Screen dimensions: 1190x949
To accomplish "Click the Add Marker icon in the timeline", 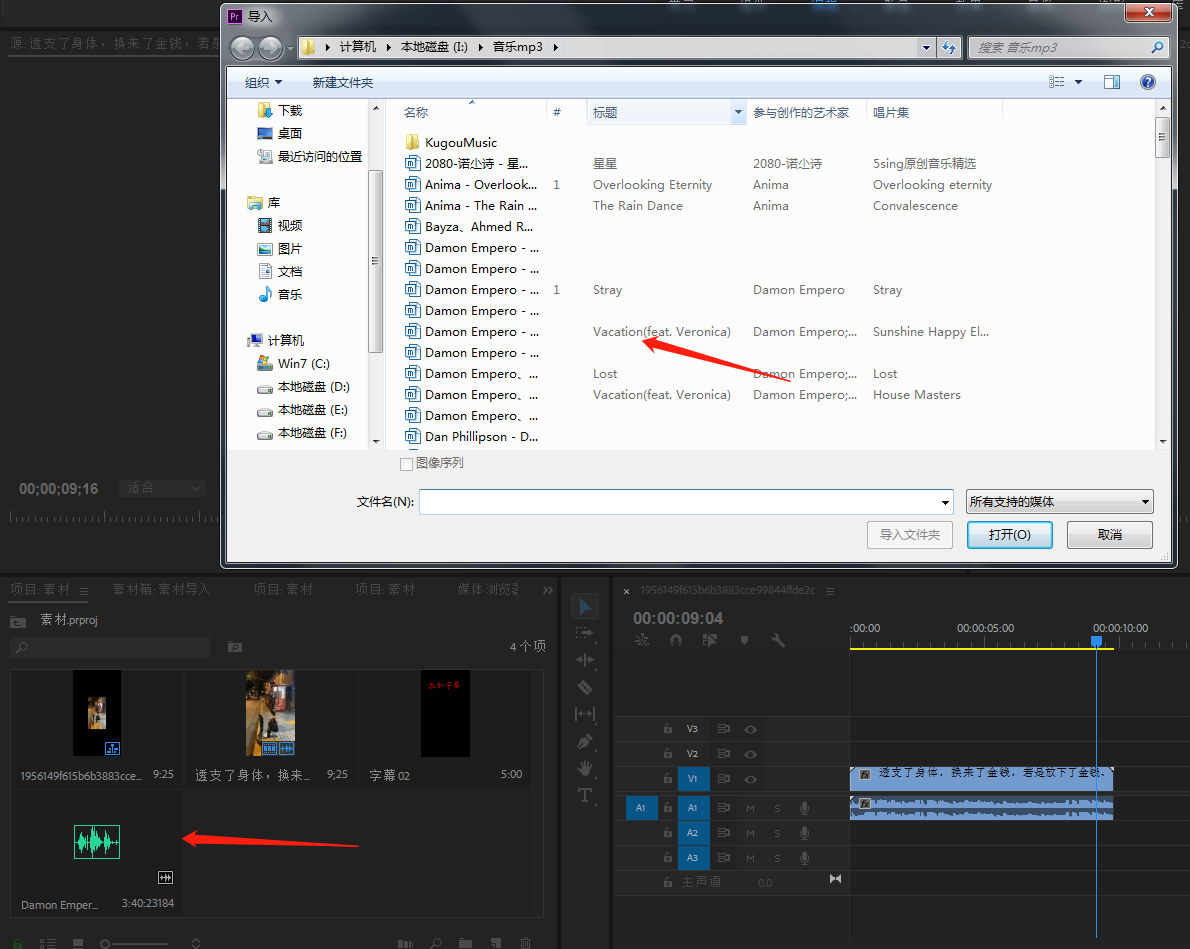I will pos(744,640).
